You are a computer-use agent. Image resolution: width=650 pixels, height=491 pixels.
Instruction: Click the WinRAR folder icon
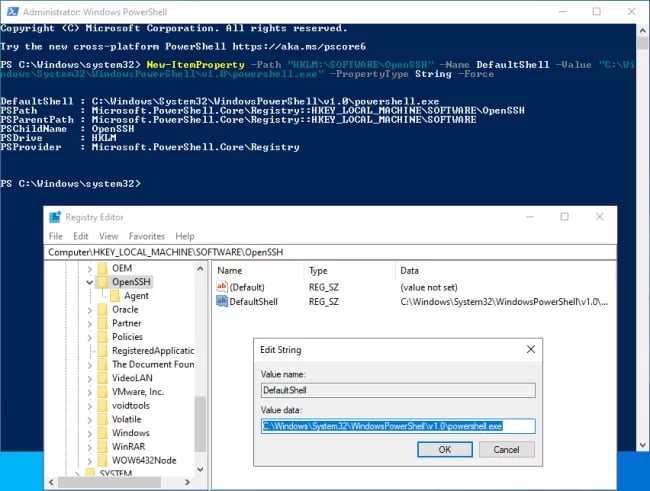102,447
